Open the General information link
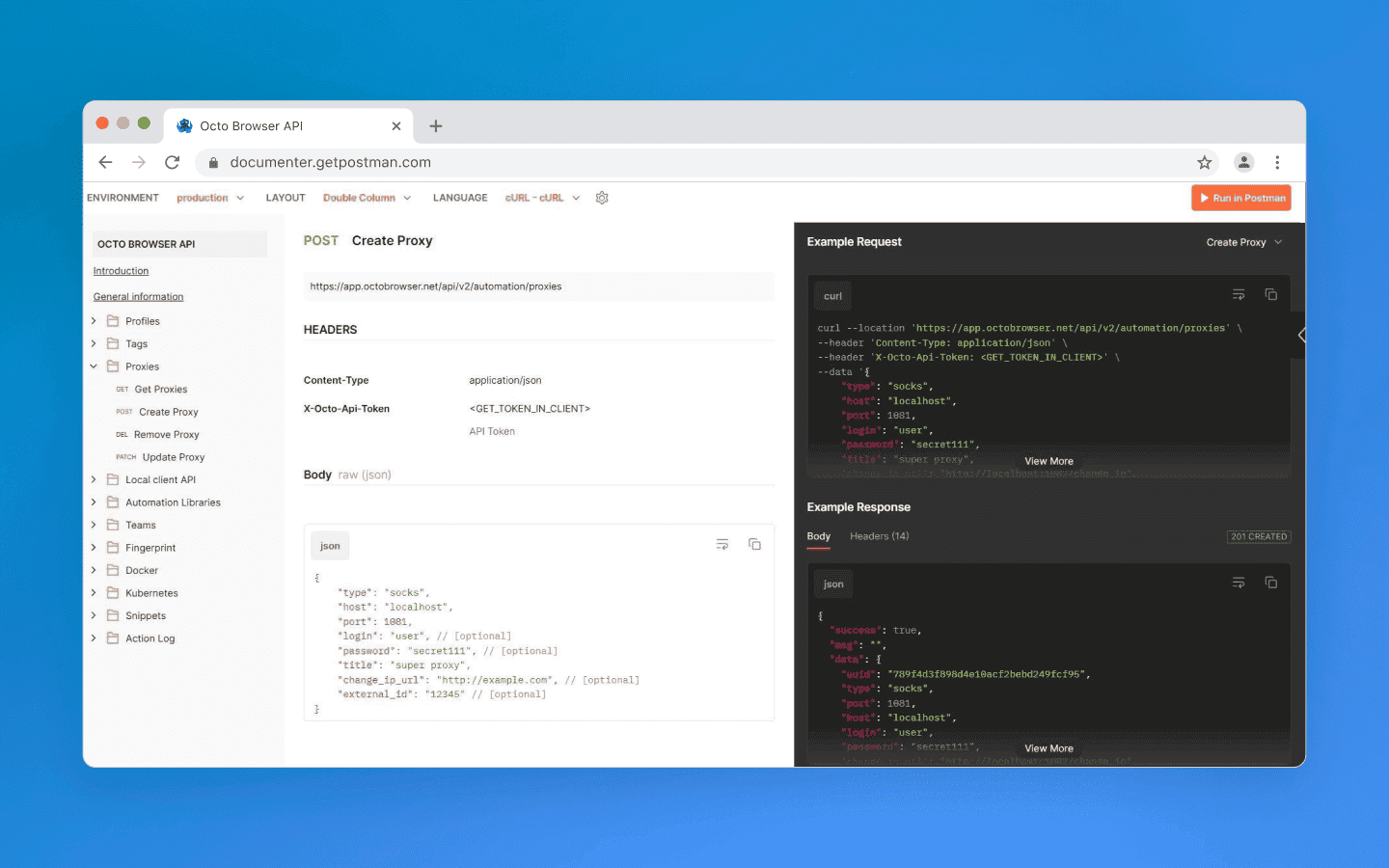1389x868 pixels. pos(138,297)
